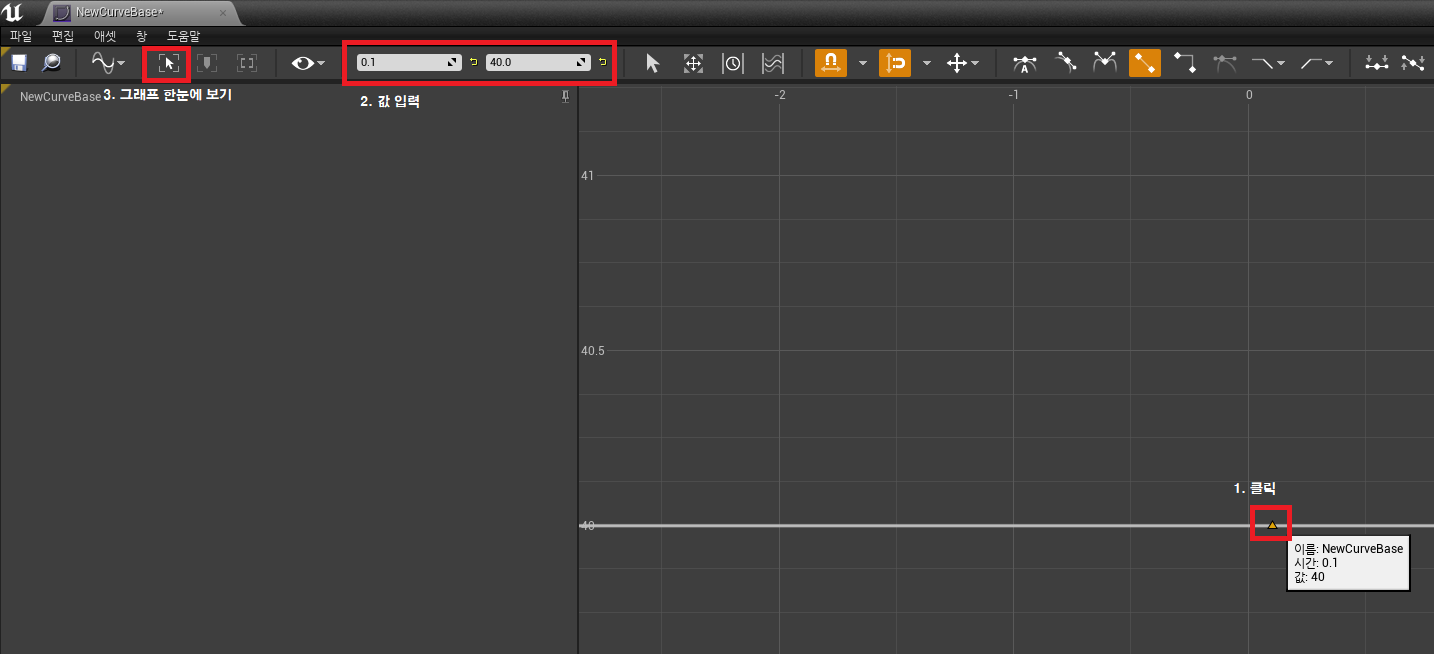Set Weighted tangents mode
The height and width of the screenshot is (654, 1434).
click(1225, 63)
